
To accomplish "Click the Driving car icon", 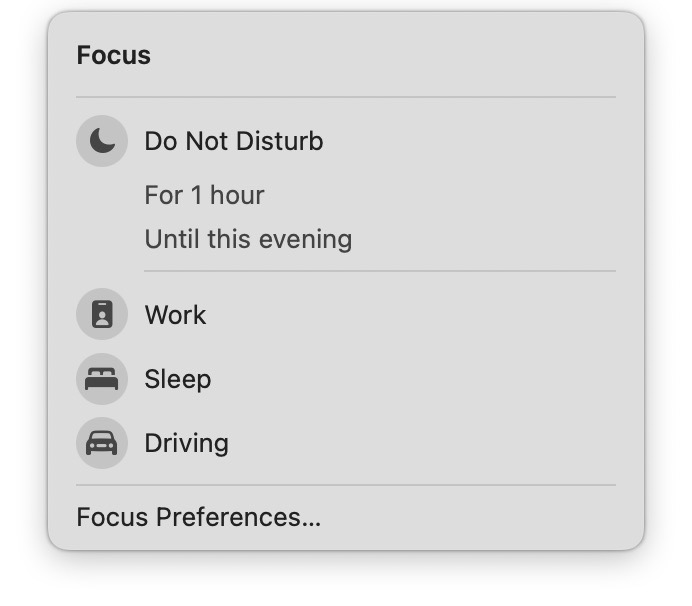I will pyautogui.click(x=102, y=443).
